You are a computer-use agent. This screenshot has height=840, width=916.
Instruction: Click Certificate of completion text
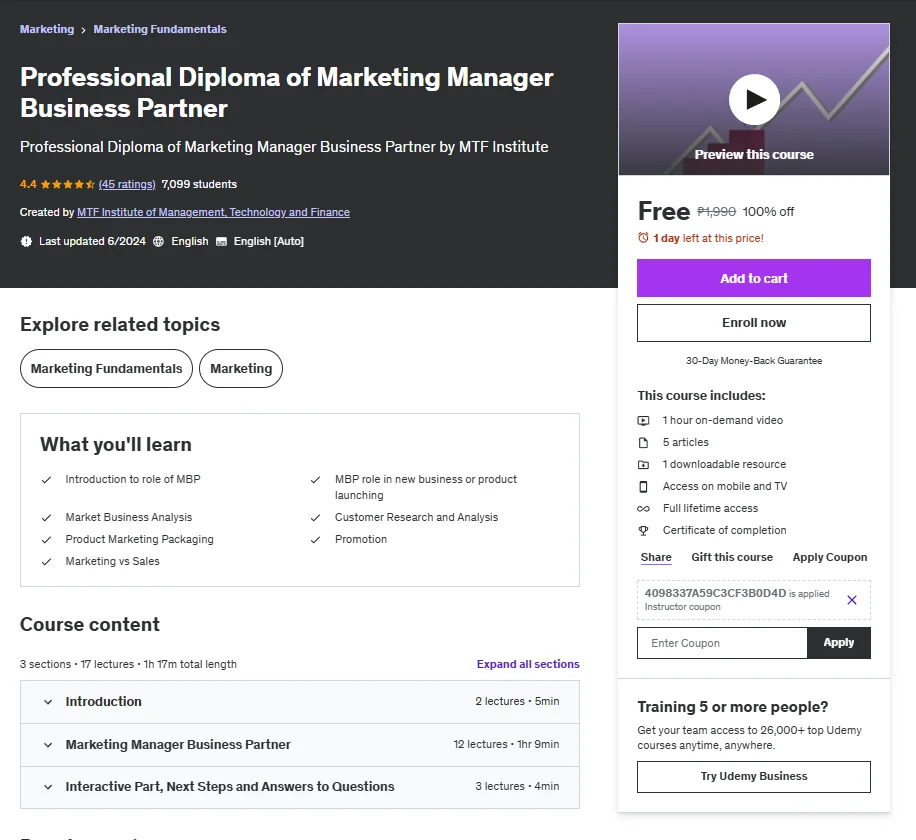(724, 530)
